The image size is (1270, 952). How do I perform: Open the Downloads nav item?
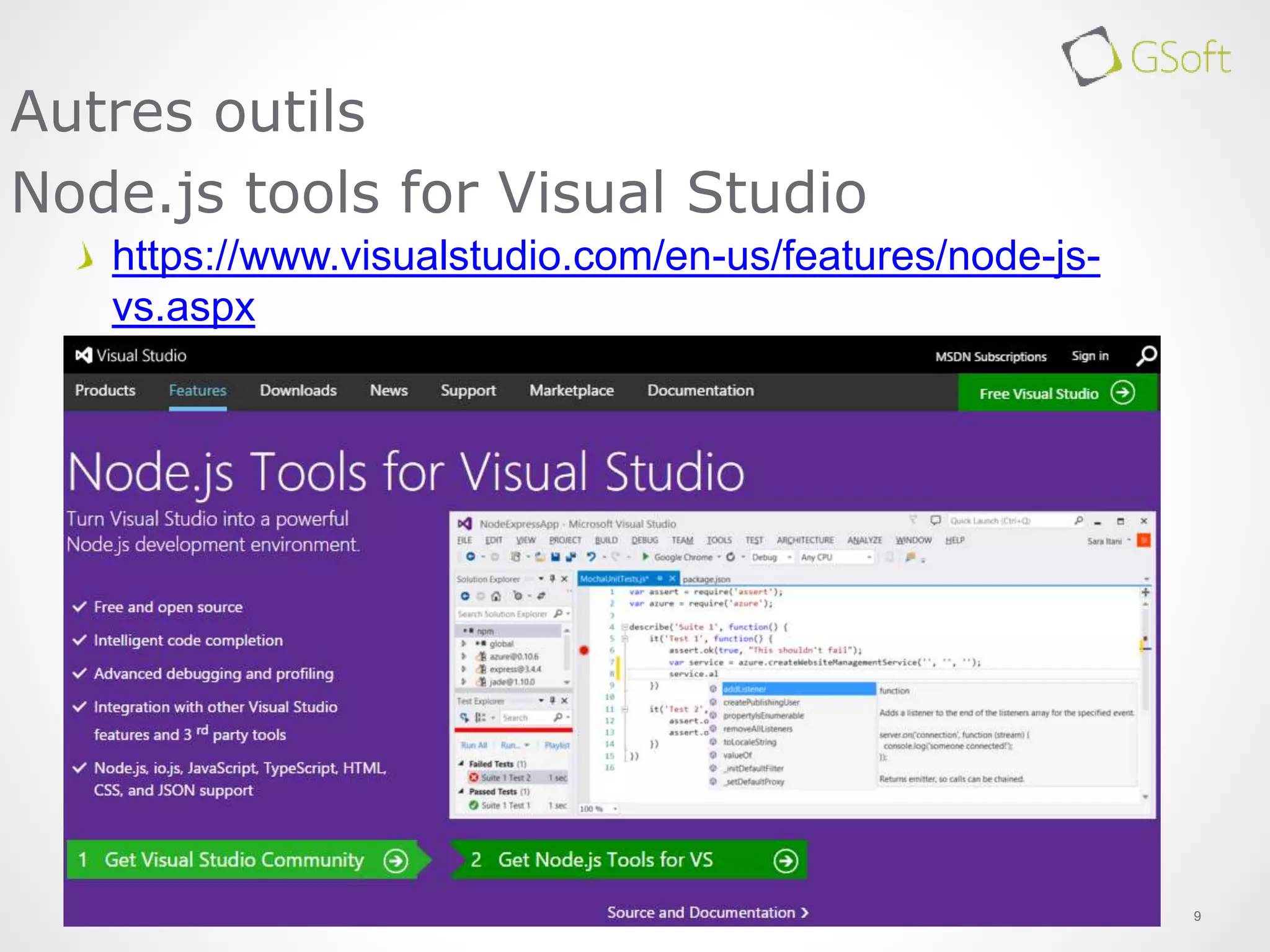click(x=298, y=390)
